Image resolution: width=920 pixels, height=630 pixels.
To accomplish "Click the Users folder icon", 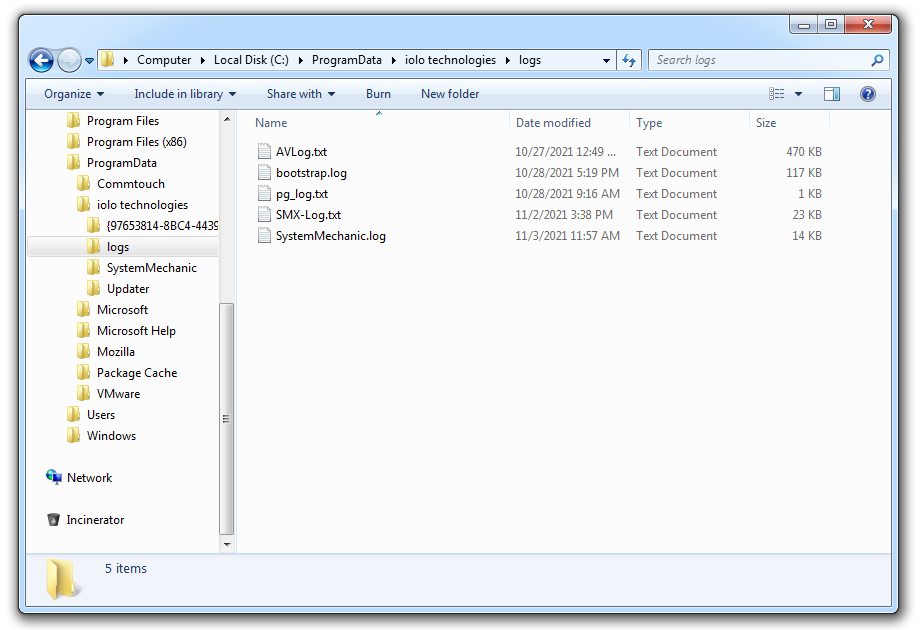I will [73, 415].
